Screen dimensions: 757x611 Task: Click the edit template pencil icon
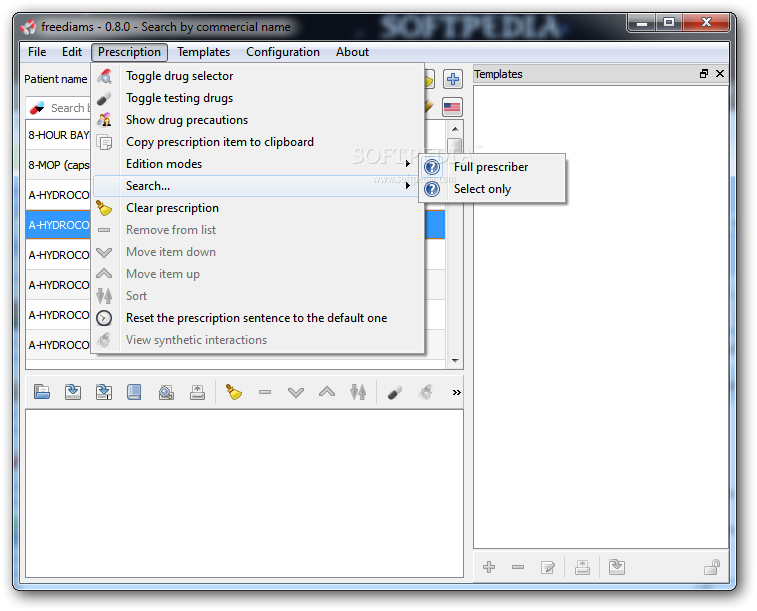(548, 568)
